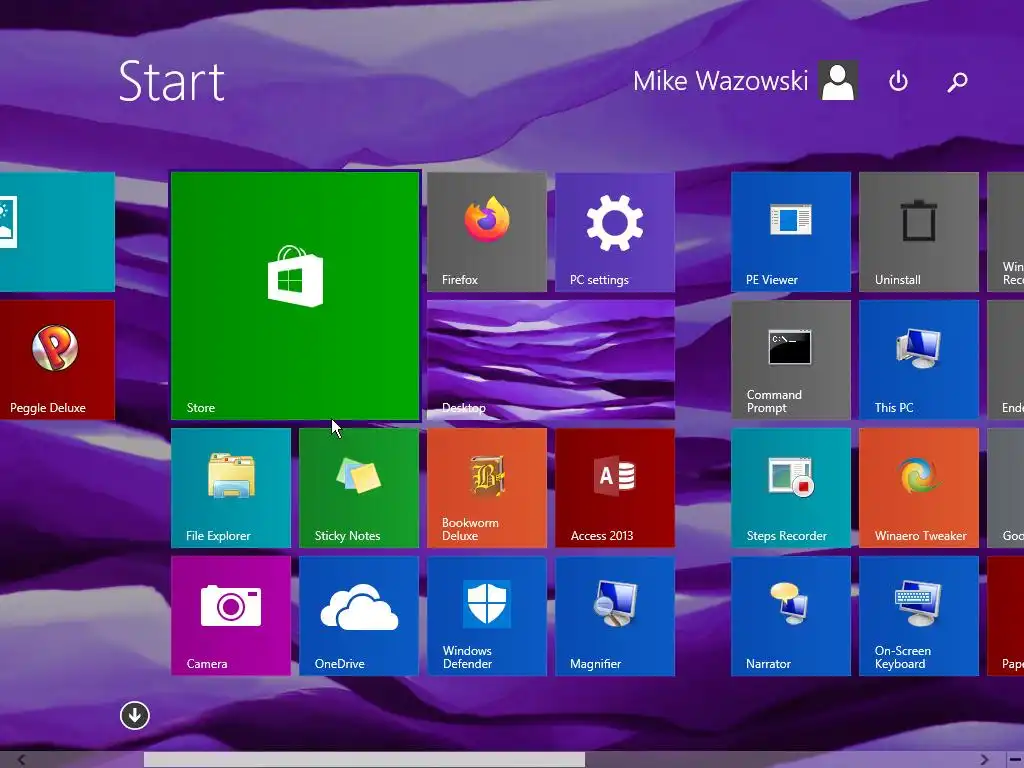Open the search magnifier icon
The width and height of the screenshot is (1024, 768).
tap(957, 82)
